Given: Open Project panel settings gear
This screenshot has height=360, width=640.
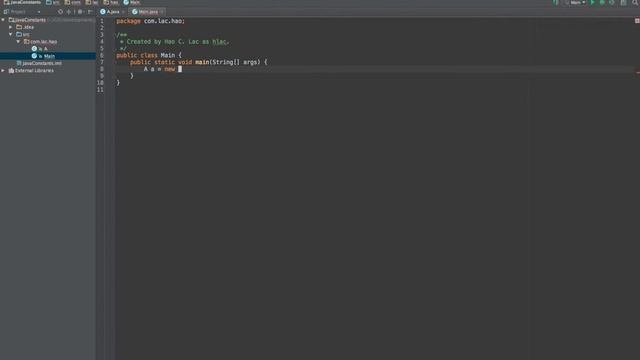Looking at the screenshot, I should [80, 12].
